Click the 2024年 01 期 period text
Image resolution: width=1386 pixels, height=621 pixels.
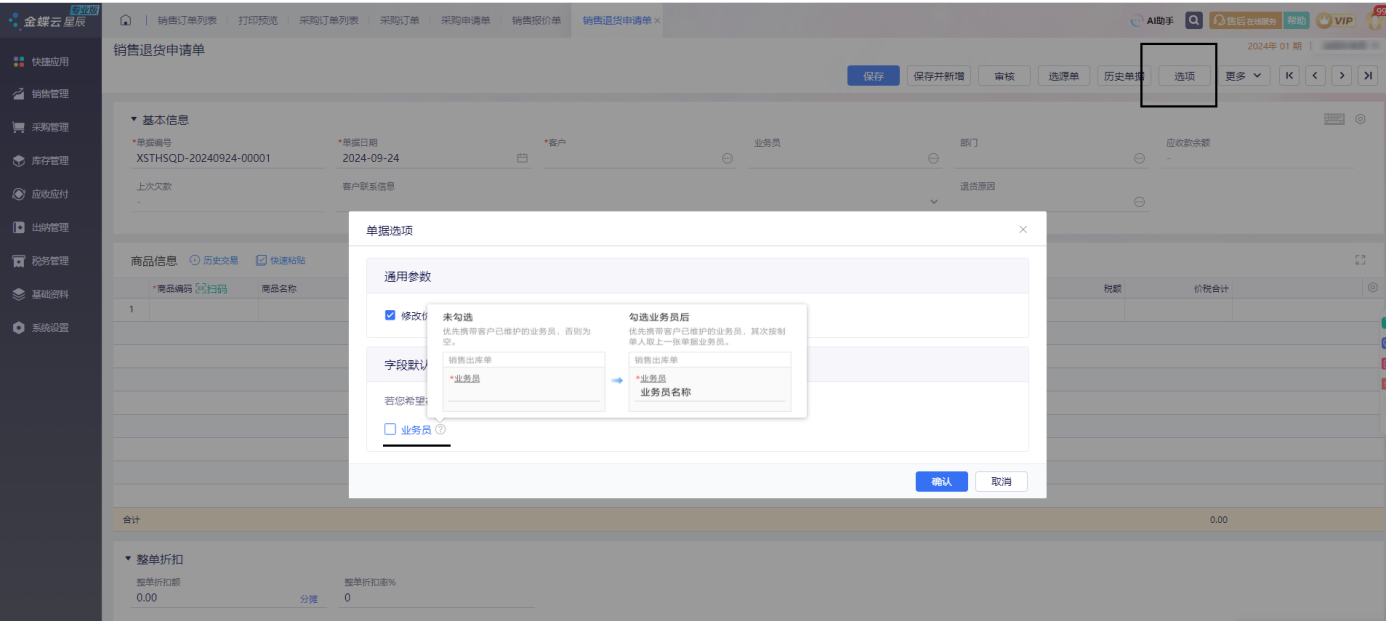1275,46
